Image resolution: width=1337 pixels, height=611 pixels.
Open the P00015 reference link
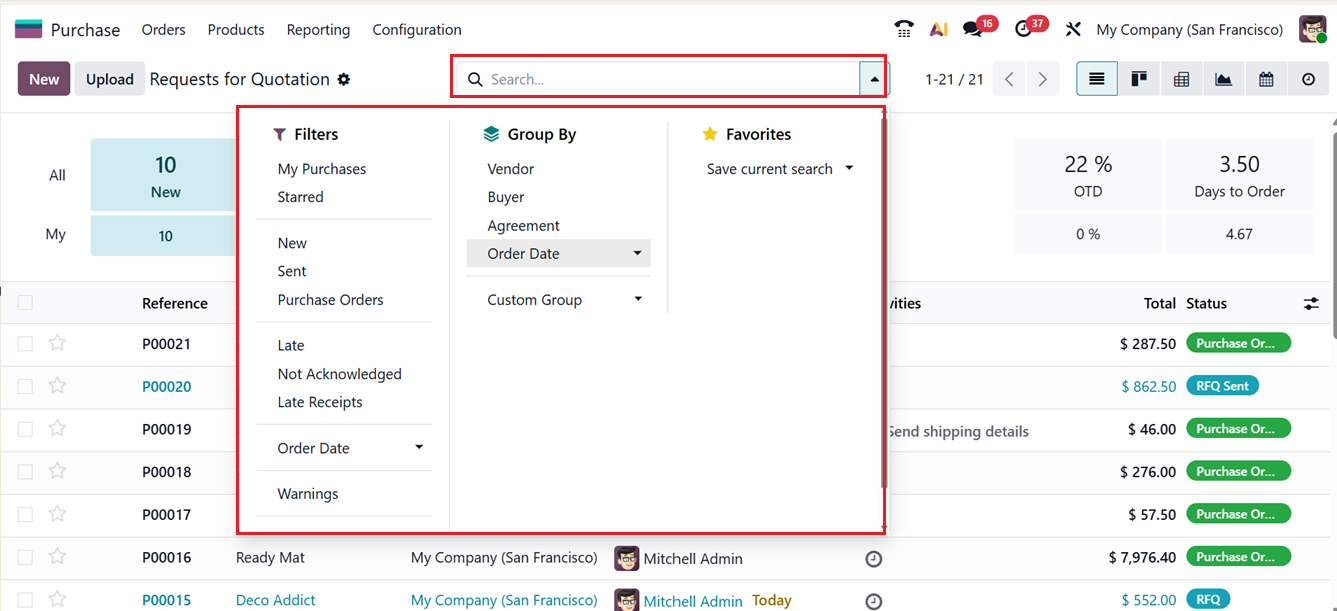(x=166, y=600)
